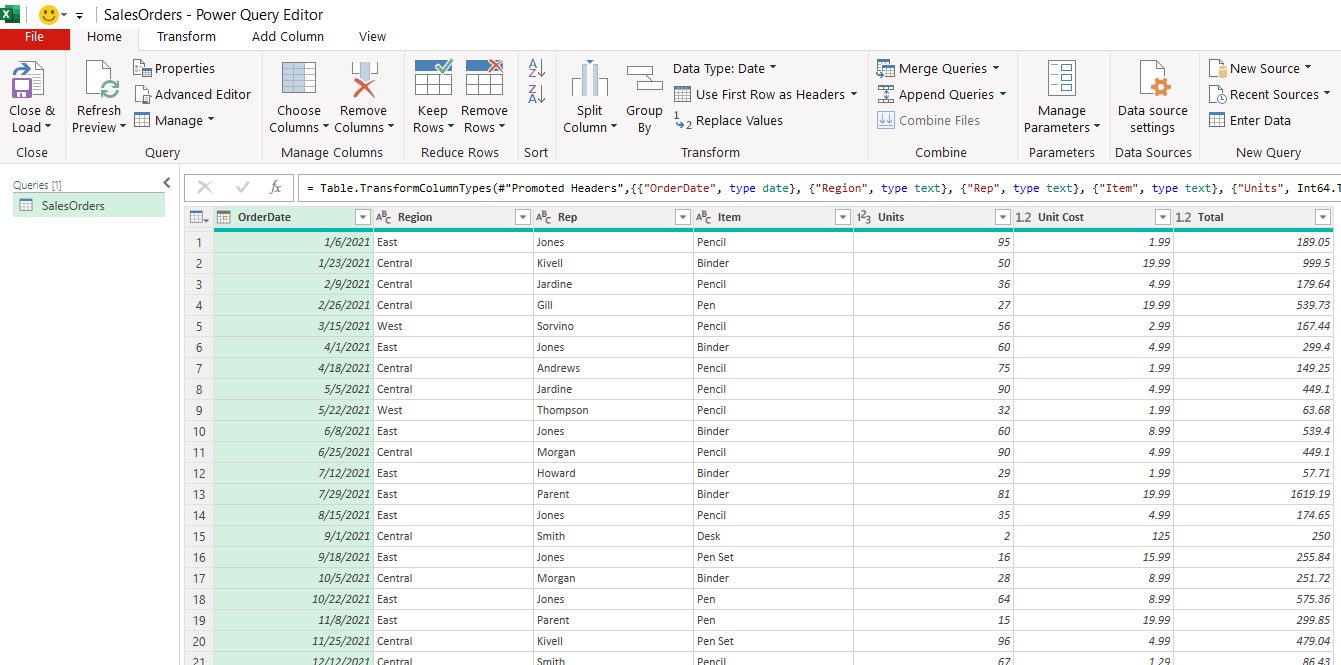Sort ascending with the A-Z icon
The image size is (1341, 665).
click(537, 68)
